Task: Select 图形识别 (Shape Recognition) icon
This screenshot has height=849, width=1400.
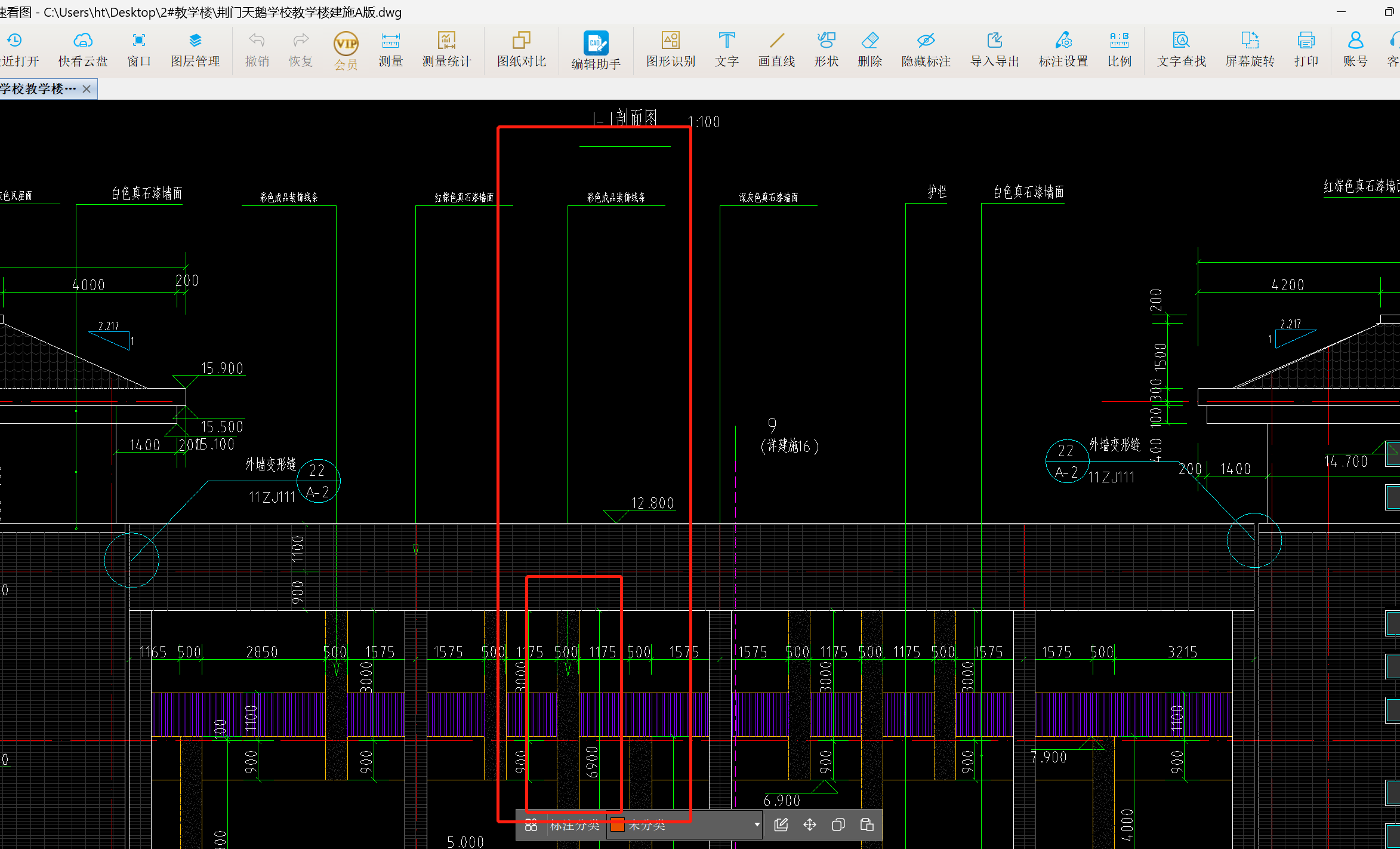Action: coord(670,41)
